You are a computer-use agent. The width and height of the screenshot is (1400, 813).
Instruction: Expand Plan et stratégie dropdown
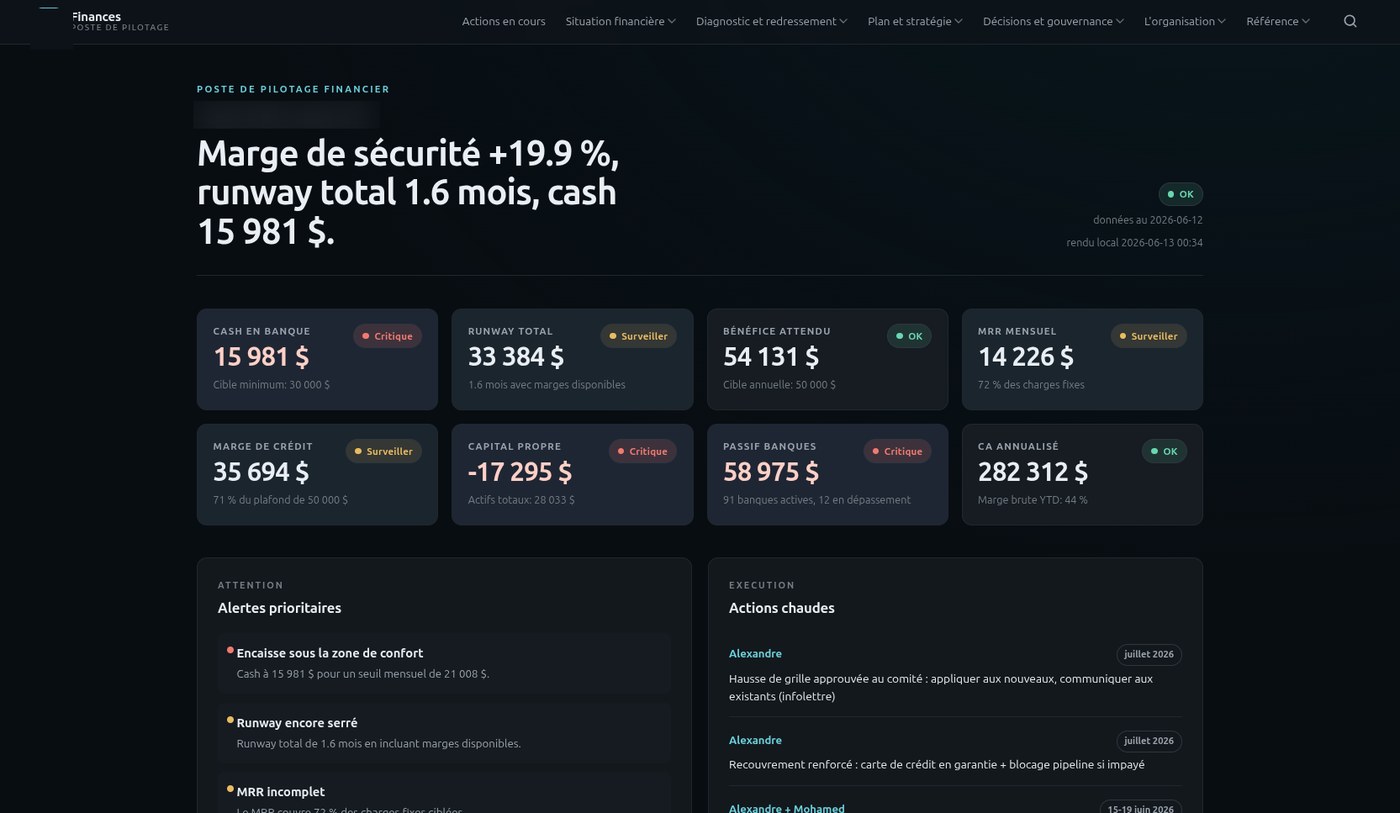tap(915, 21)
